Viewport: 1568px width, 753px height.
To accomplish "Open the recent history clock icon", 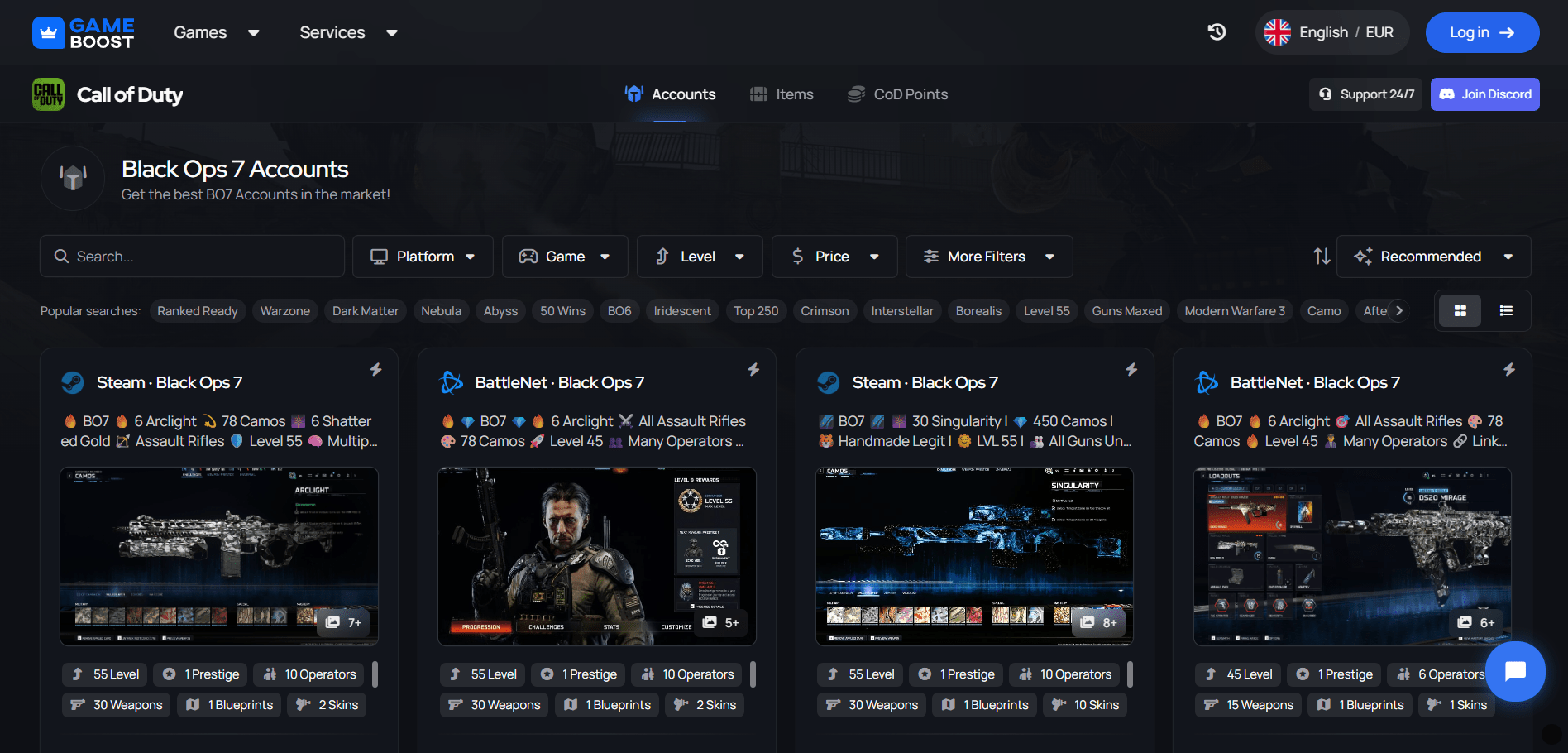I will [1217, 32].
